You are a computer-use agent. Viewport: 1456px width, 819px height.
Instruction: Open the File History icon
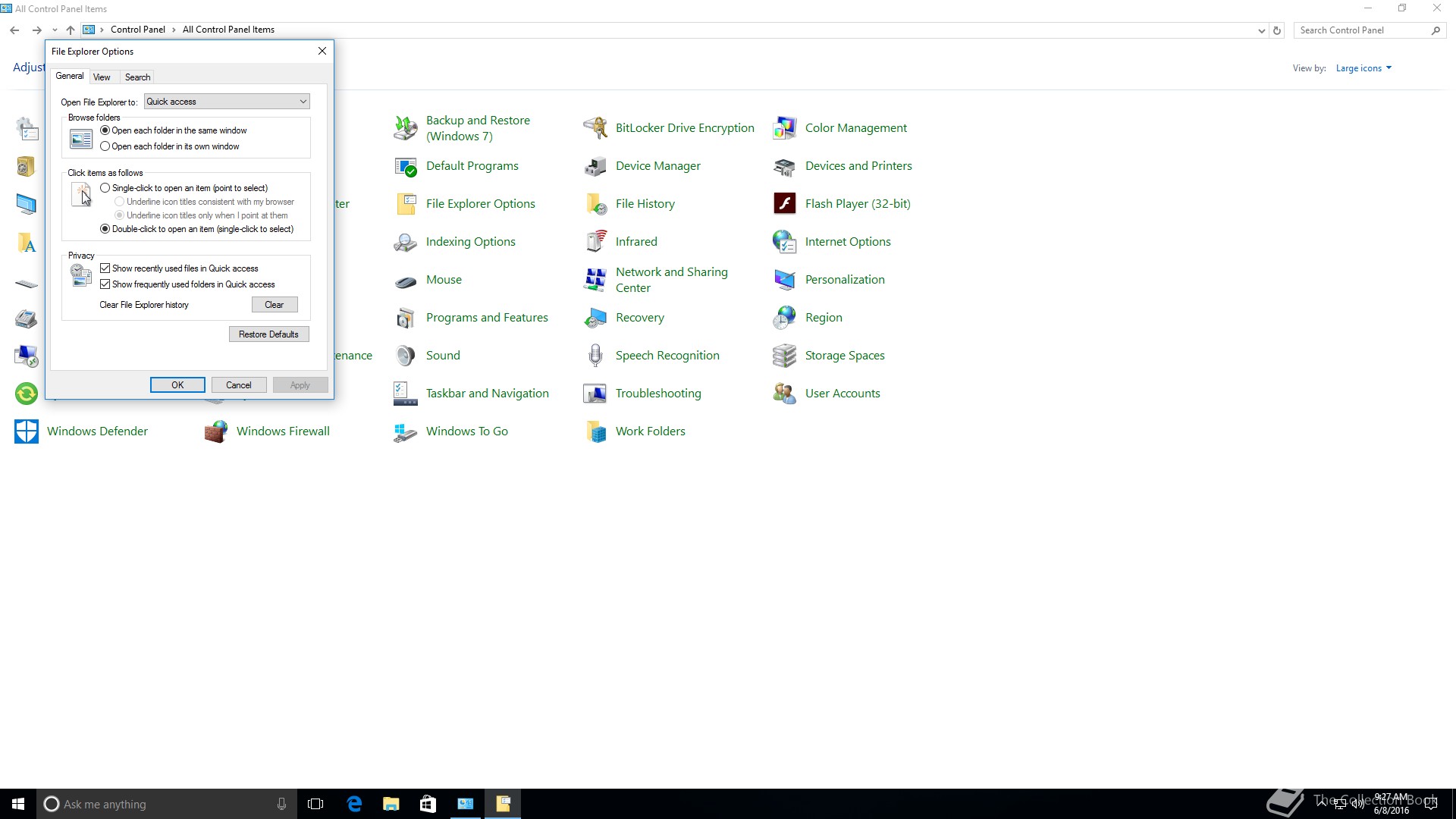click(x=595, y=204)
